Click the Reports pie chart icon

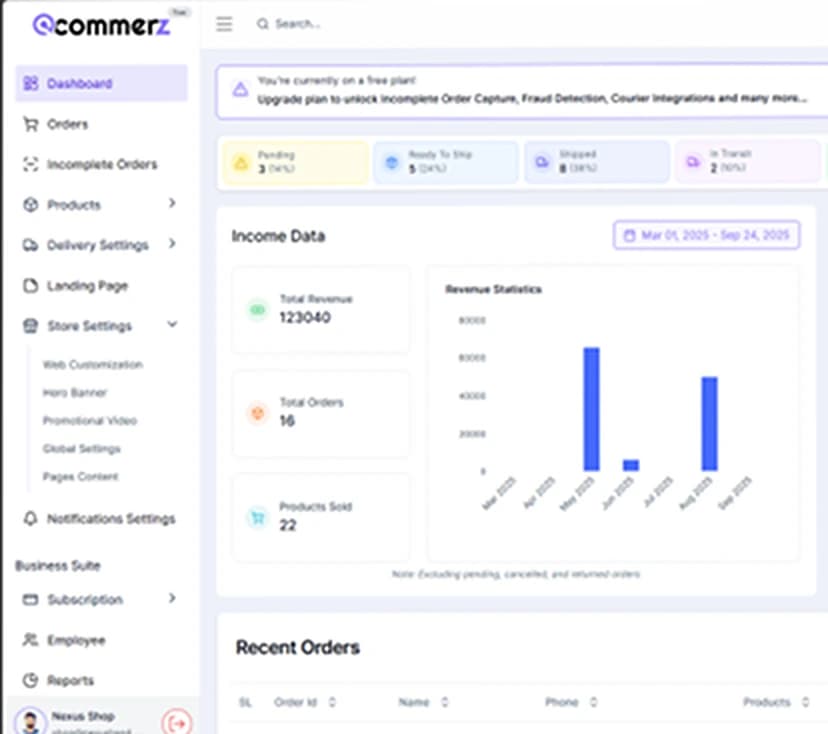pos(31,680)
